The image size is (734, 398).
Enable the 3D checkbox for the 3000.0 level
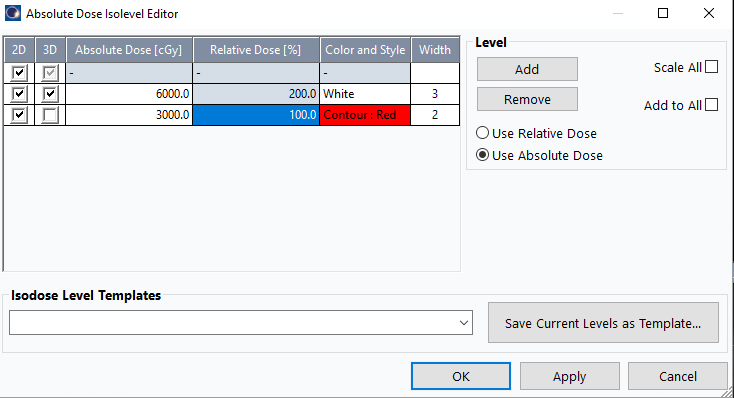tap(50, 115)
